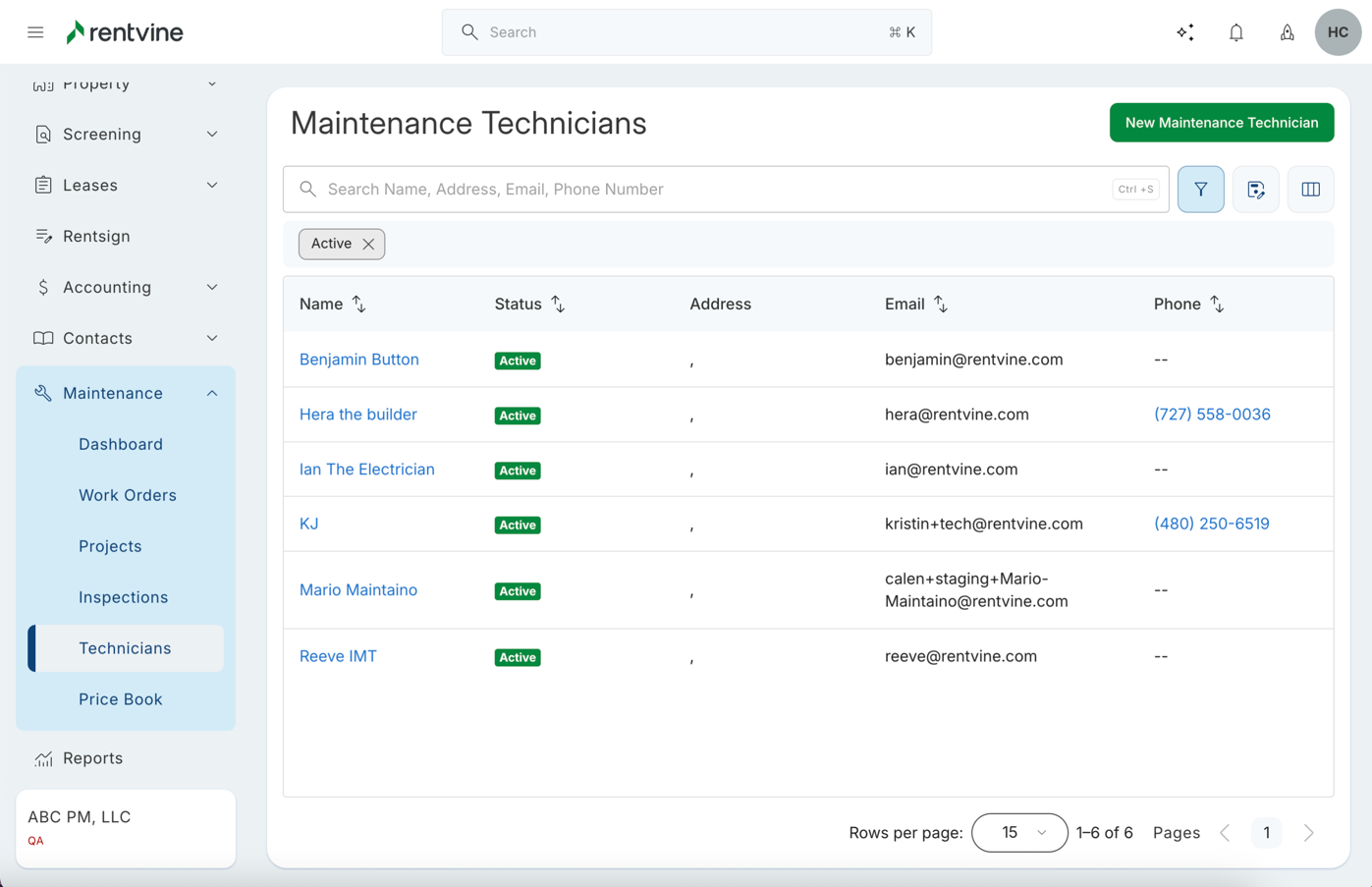Viewport: 1372px width, 887px height.
Task: Open the rows per page dropdown
Action: click(x=1018, y=833)
